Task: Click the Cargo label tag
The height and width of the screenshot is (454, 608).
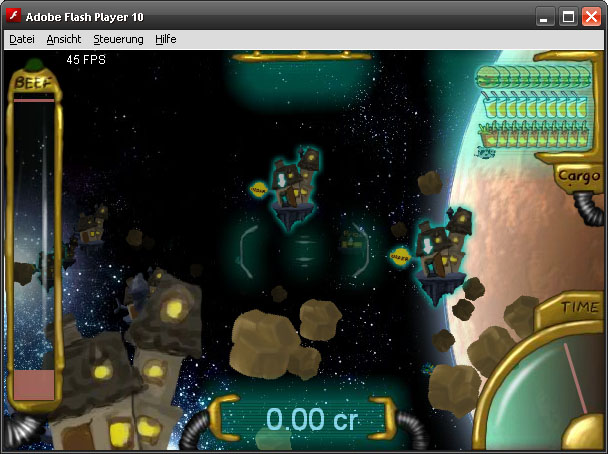Action: (579, 177)
